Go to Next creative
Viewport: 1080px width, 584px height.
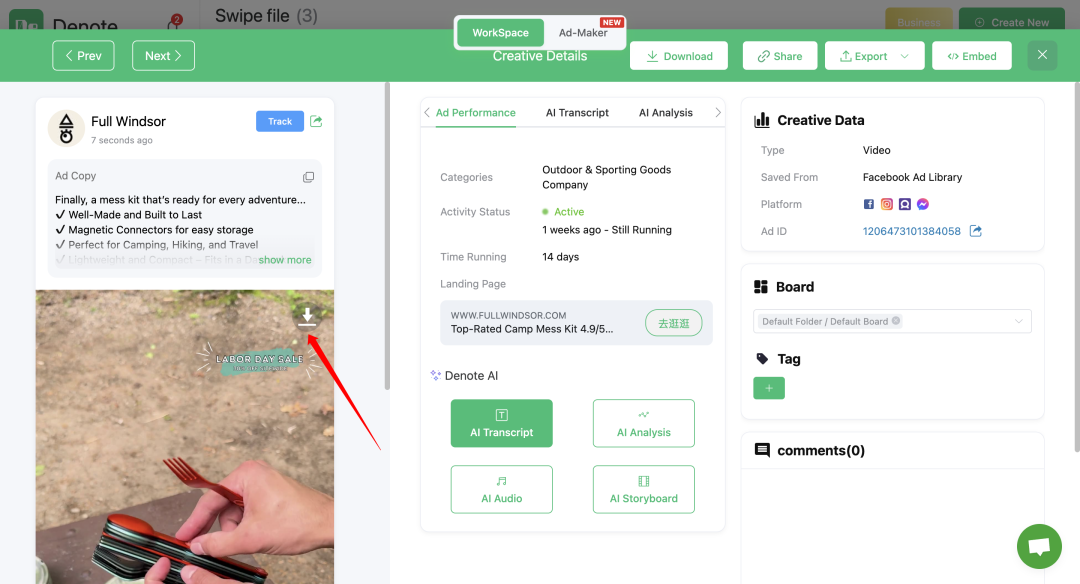pos(163,56)
